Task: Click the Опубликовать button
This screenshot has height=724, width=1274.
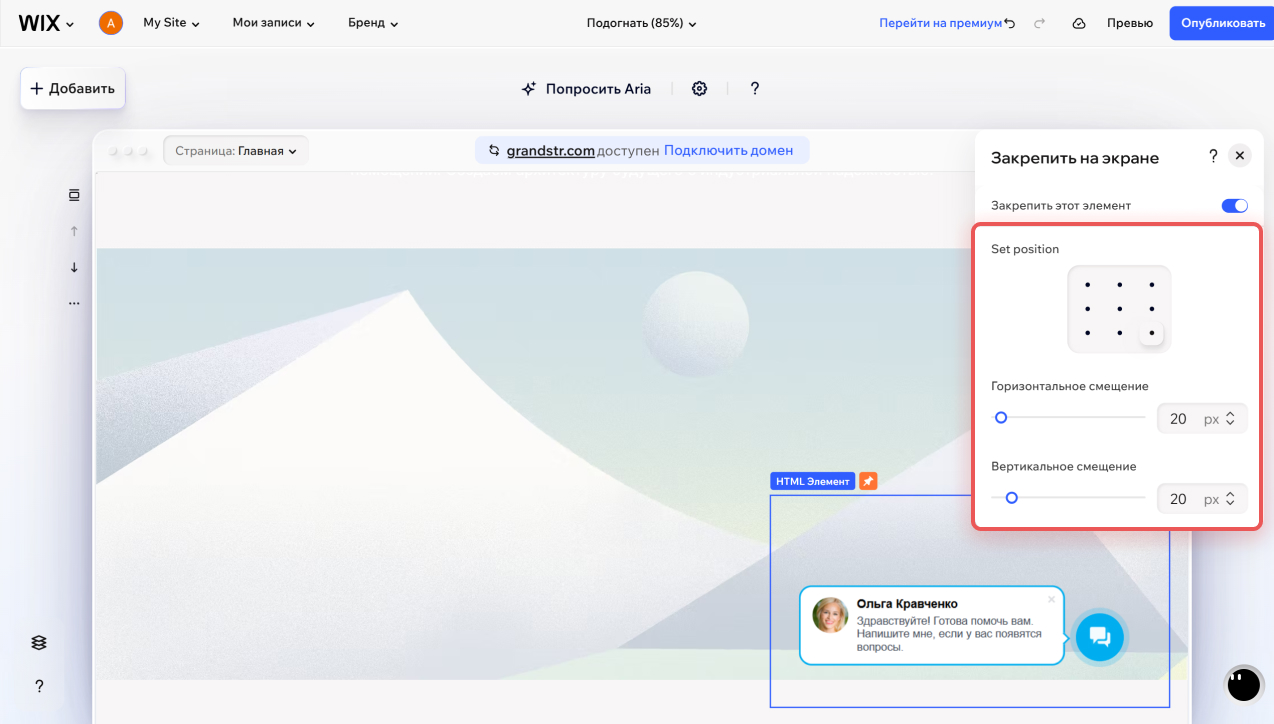Action: coord(1222,23)
